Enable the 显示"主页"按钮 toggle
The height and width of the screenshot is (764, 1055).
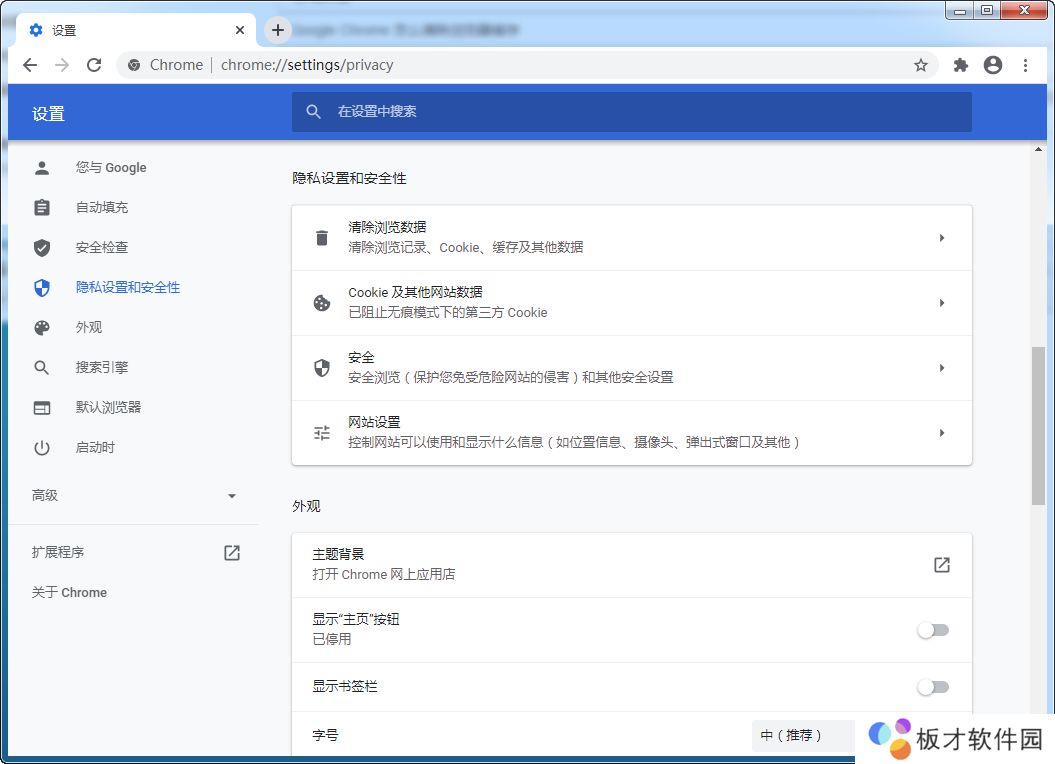click(x=933, y=630)
